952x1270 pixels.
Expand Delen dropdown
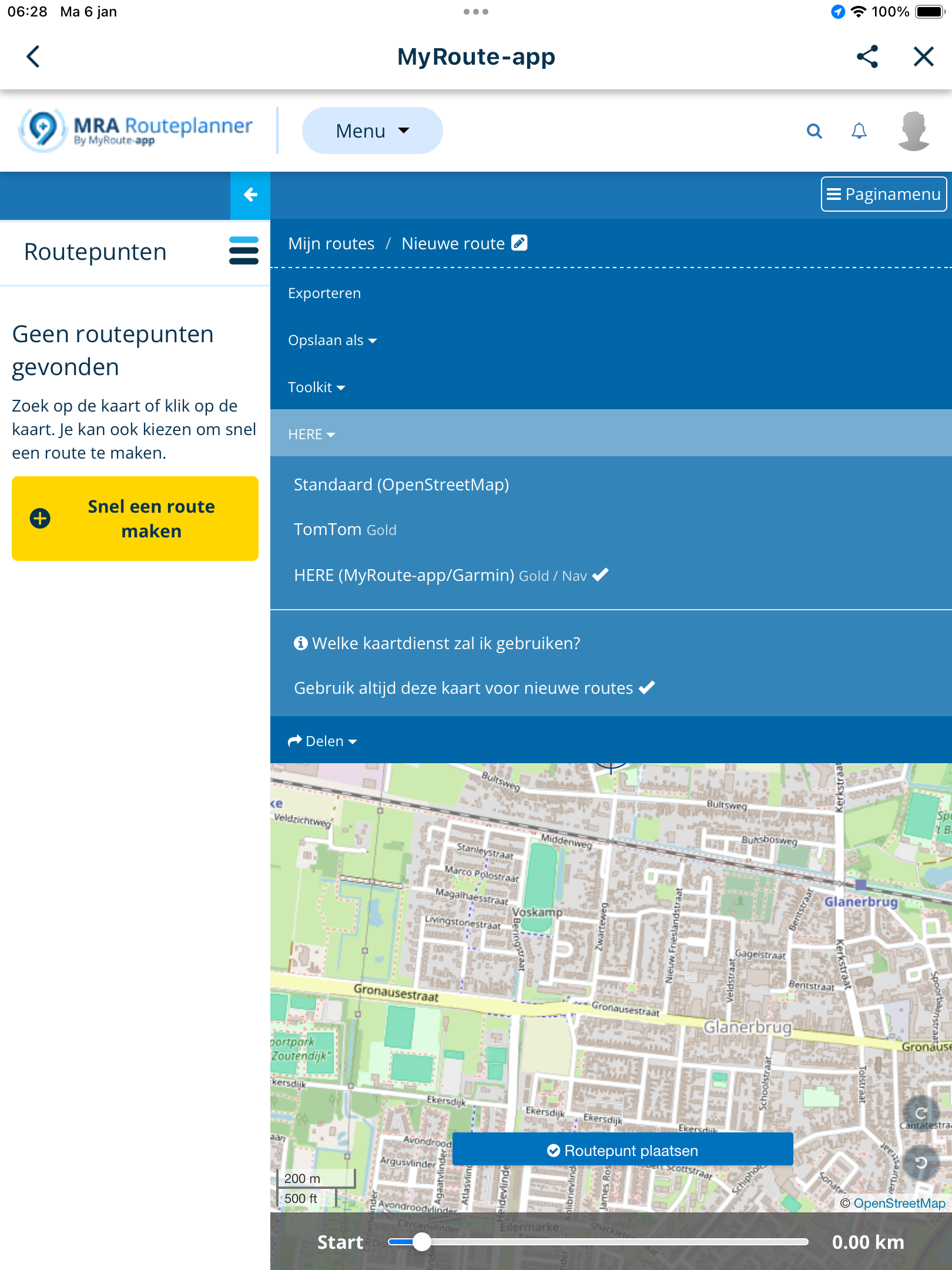pos(322,741)
